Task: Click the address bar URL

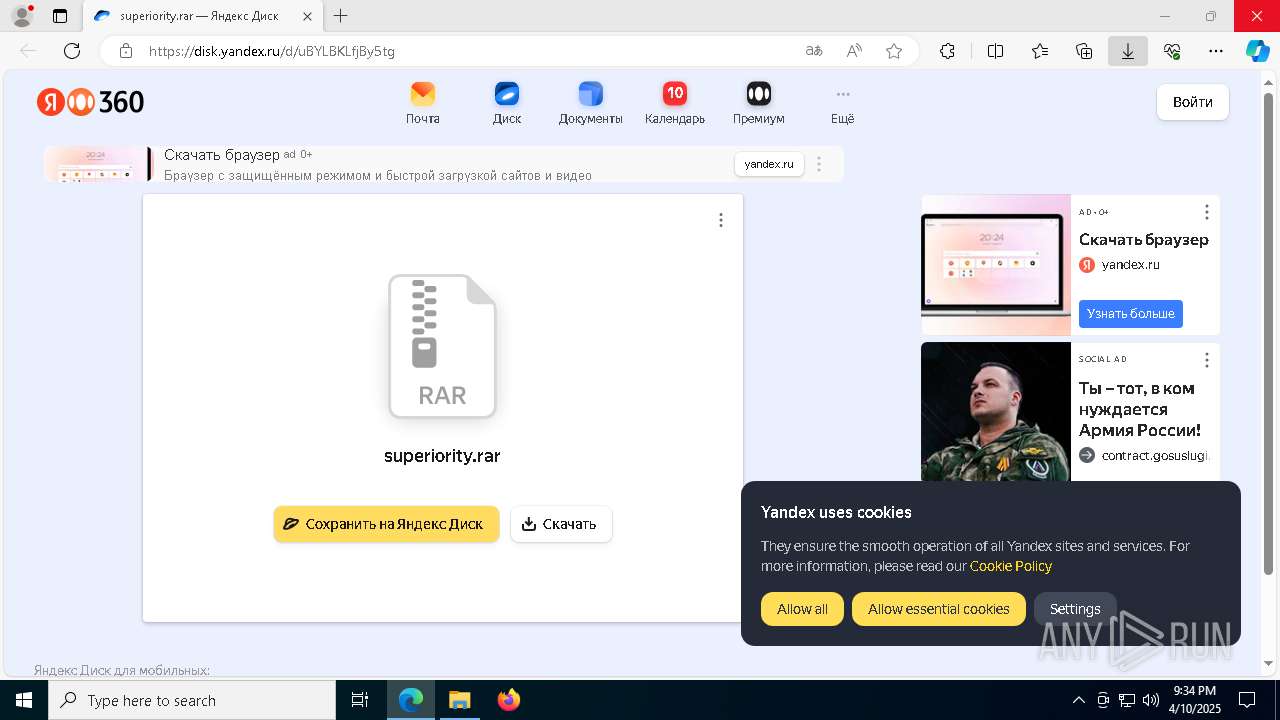Action: 272,51
